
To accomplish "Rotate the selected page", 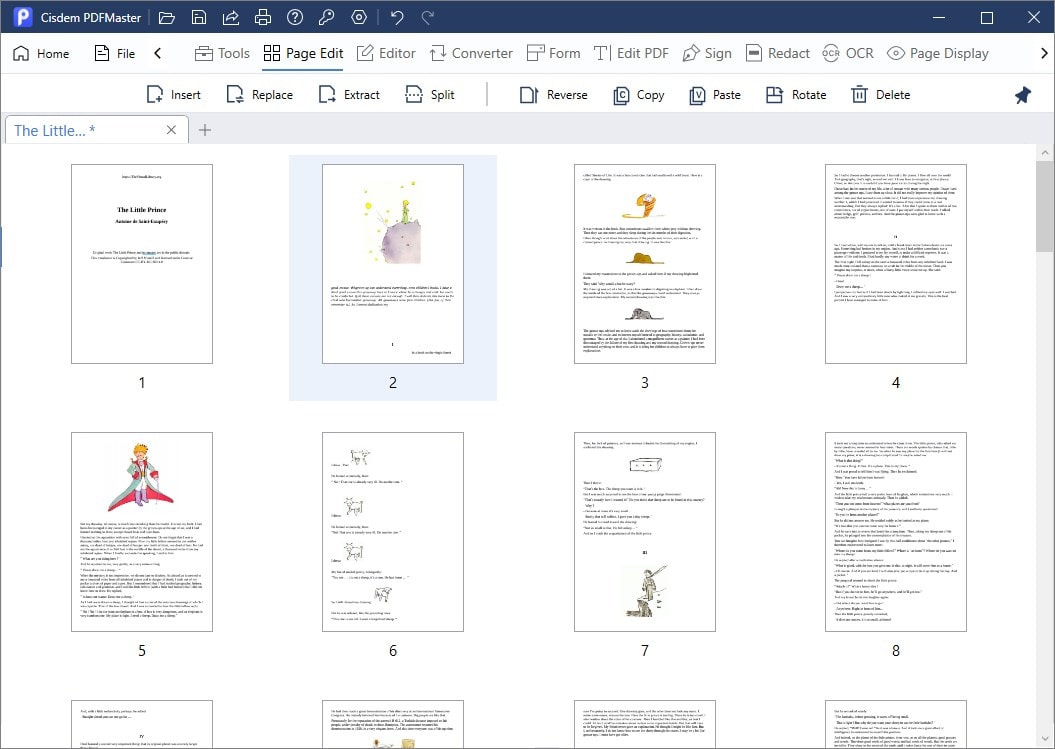I will click(x=796, y=95).
